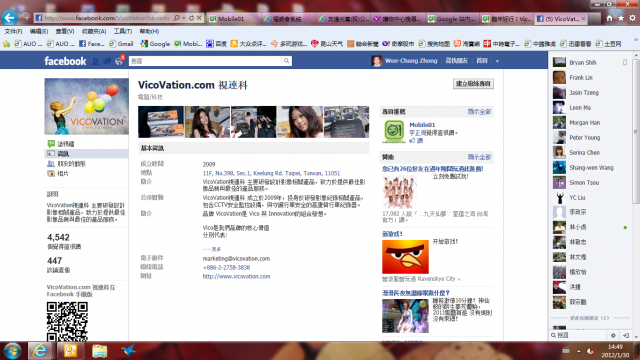
Task: Click the add-to-favorites-bar star icon
Action: coord(7,44)
